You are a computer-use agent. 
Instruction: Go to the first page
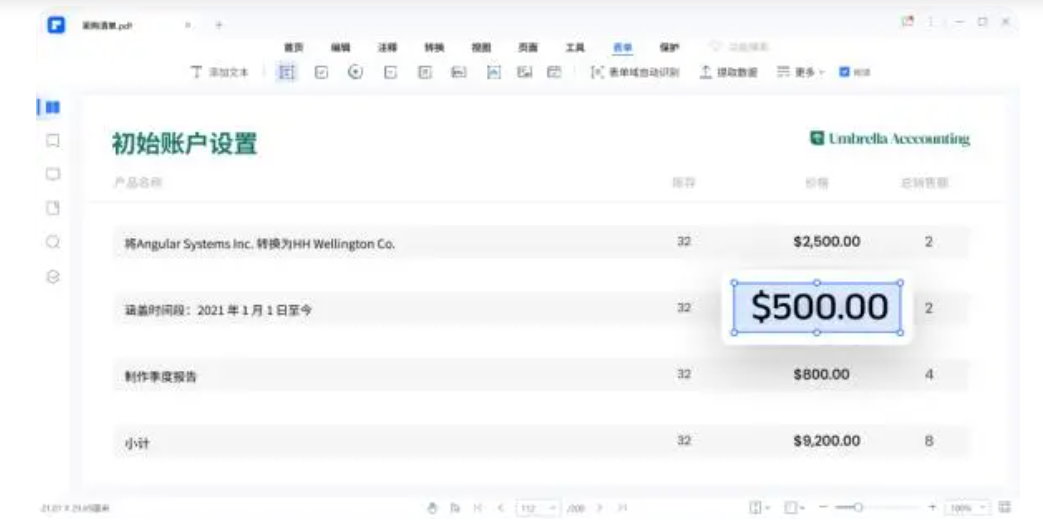(x=478, y=508)
